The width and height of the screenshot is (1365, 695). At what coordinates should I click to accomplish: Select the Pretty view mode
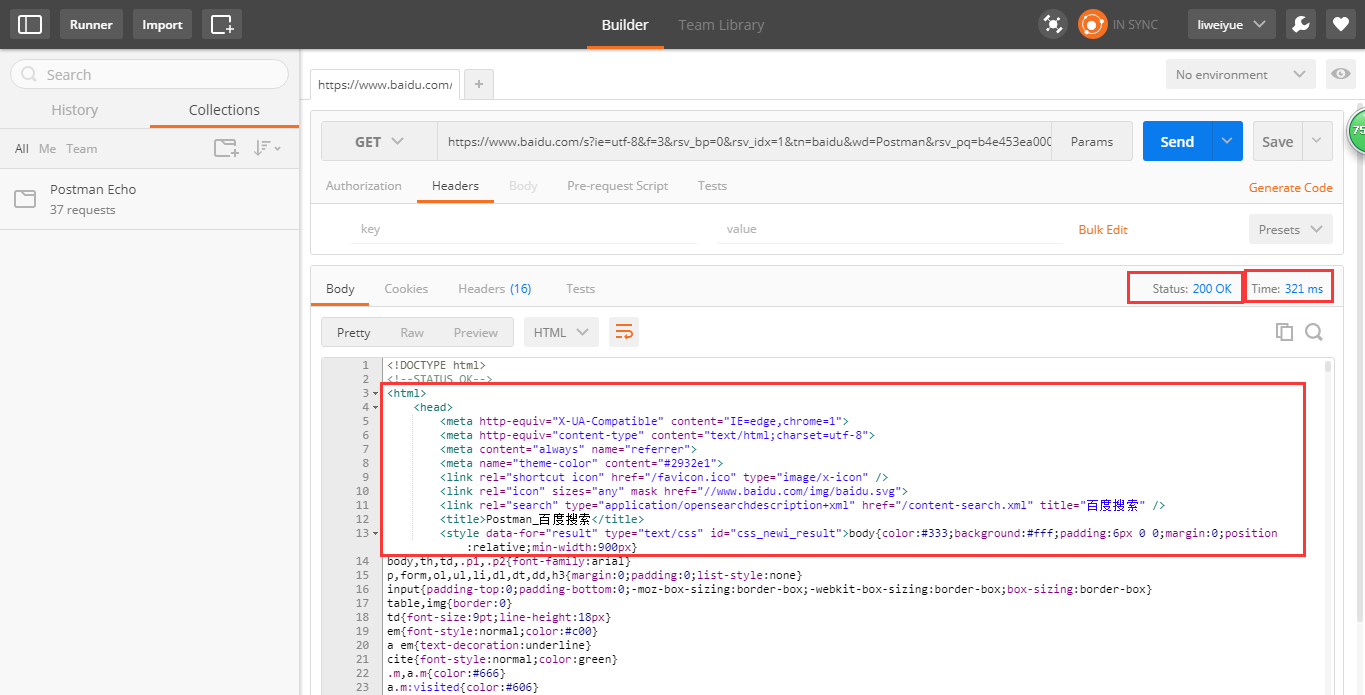(x=353, y=332)
